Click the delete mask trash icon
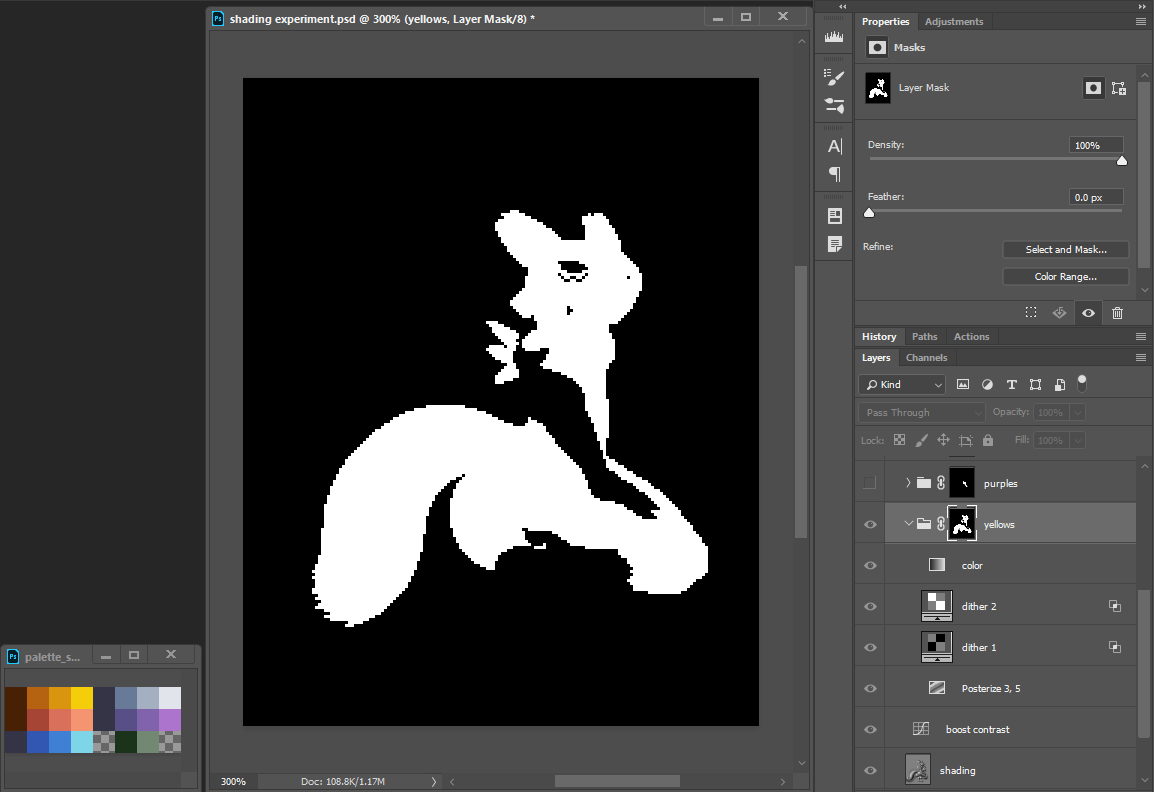Image resolution: width=1154 pixels, height=792 pixels. (x=1118, y=313)
